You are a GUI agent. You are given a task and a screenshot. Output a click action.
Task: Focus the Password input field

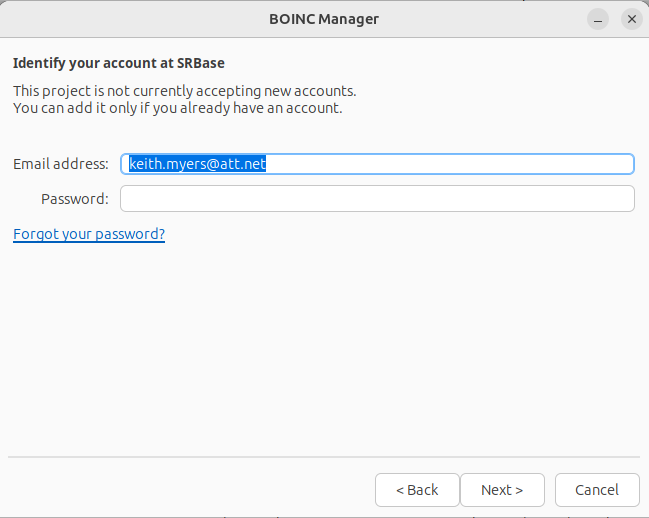(x=377, y=199)
